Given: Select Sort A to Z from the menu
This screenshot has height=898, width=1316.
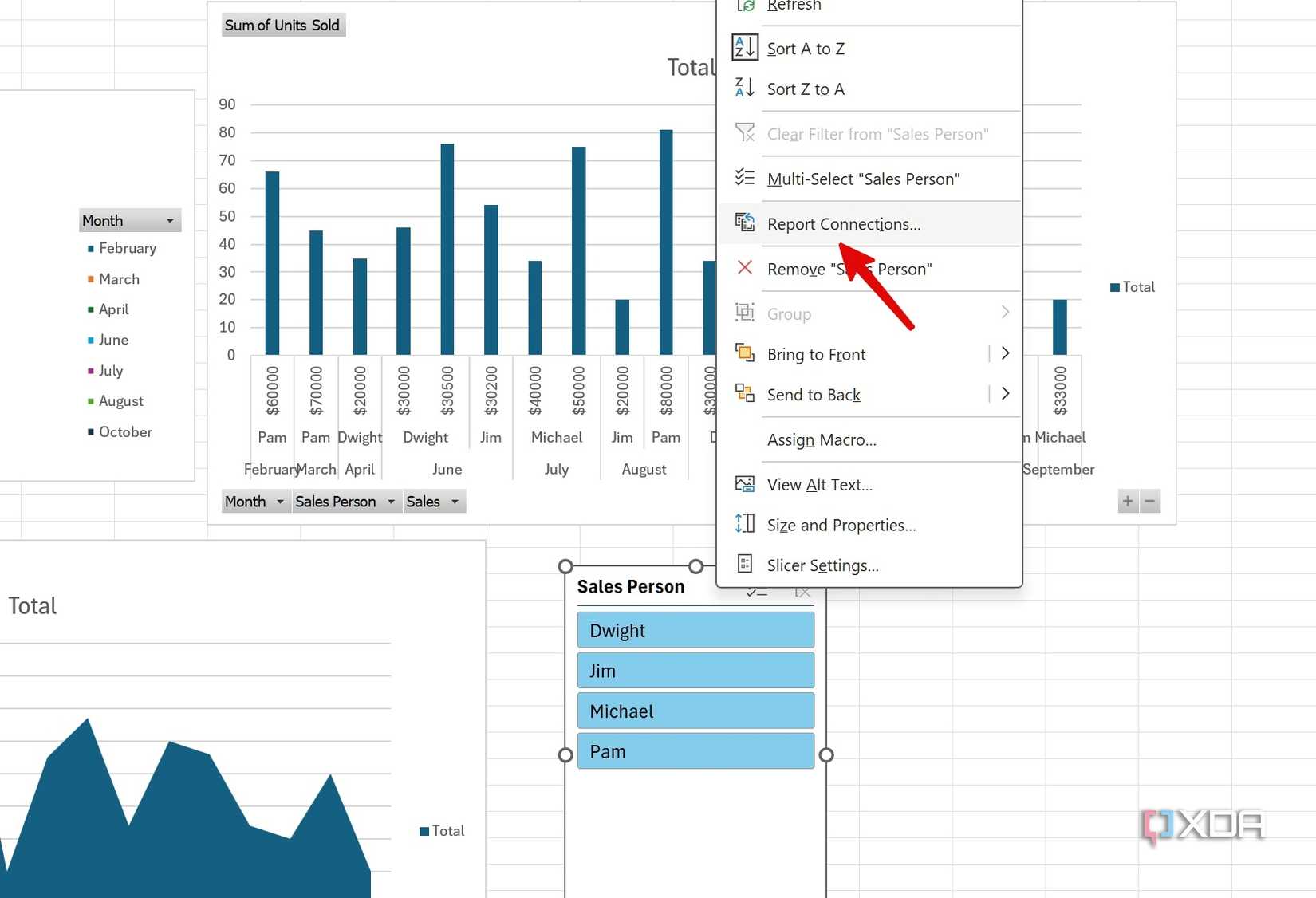Looking at the screenshot, I should tap(806, 48).
